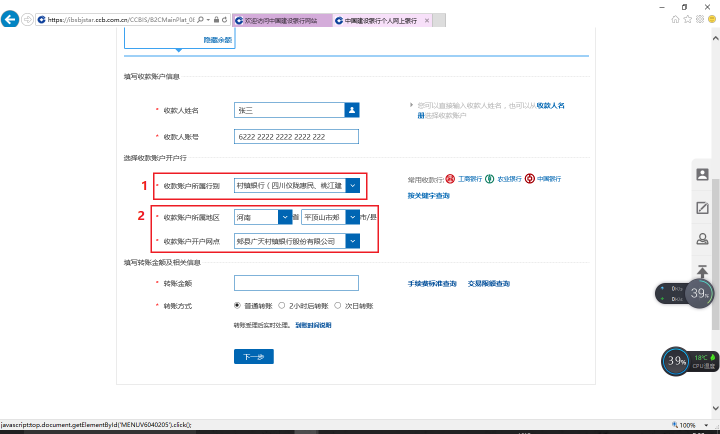Open the province dropdown showing 河南
Screen dimensions: 720x434
click(288, 217)
